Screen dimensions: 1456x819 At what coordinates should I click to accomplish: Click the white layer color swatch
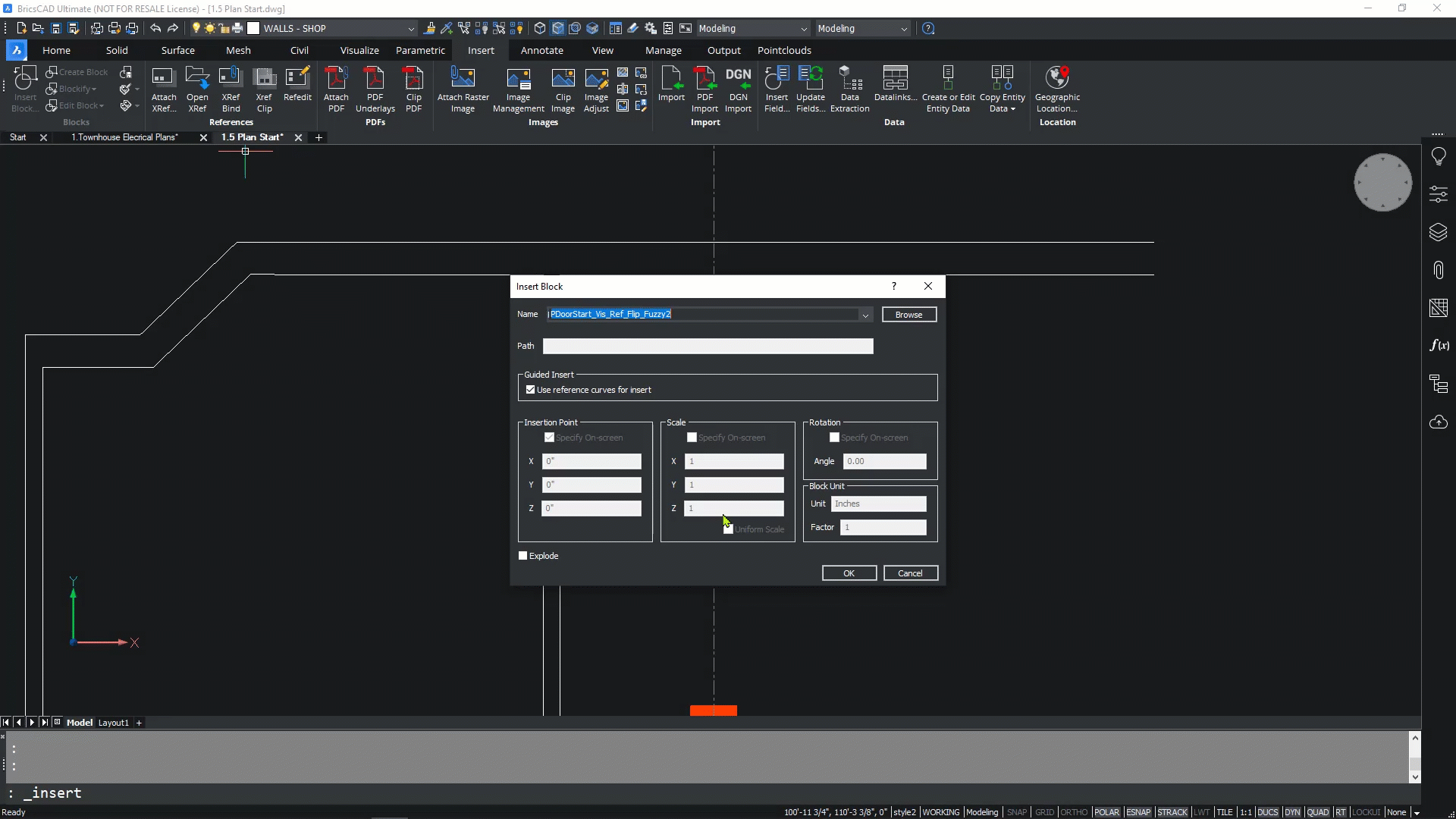click(x=254, y=28)
